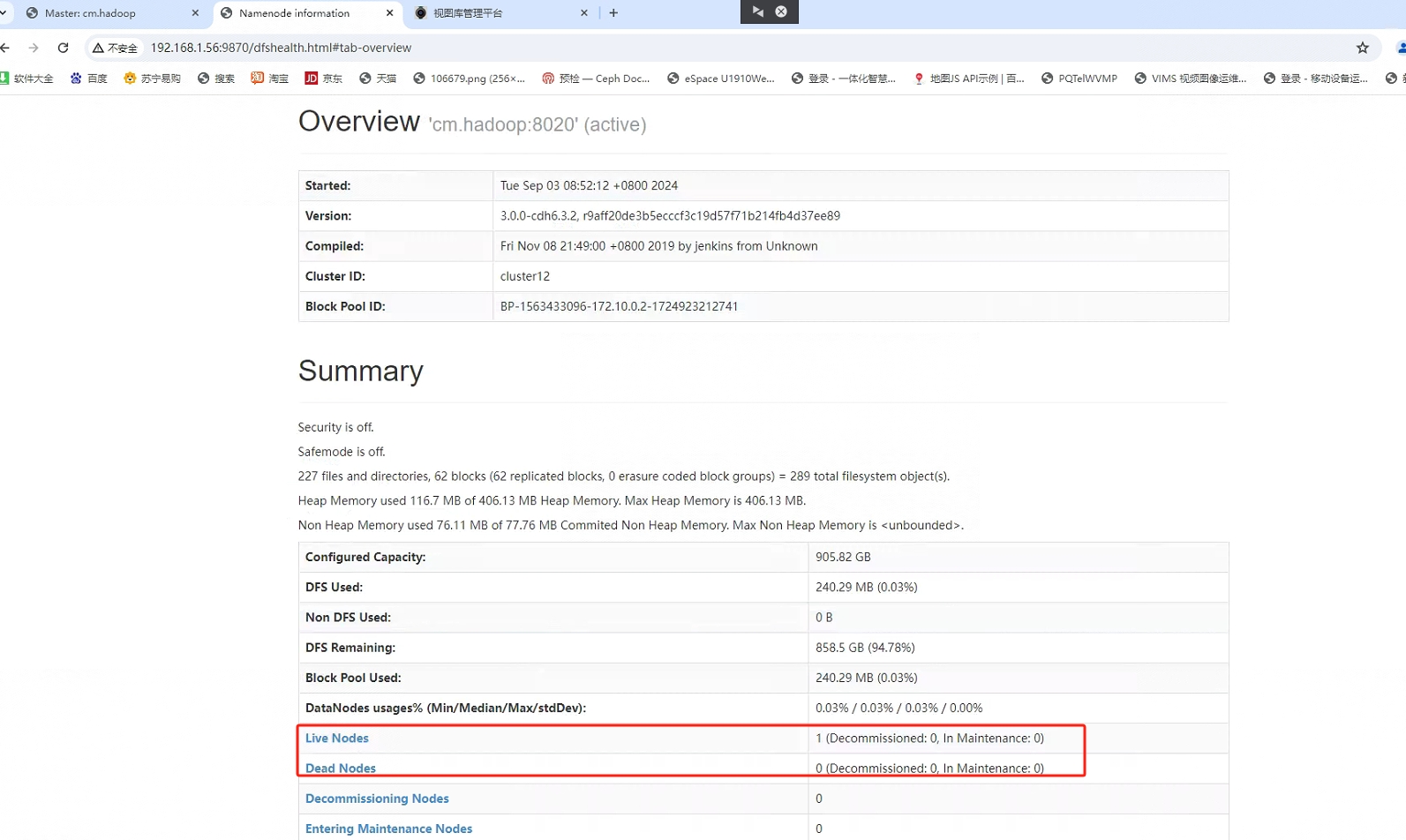The width and height of the screenshot is (1406, 840).
Task: Open the 106679.png bookmark
Action: [x=469, y=79]
